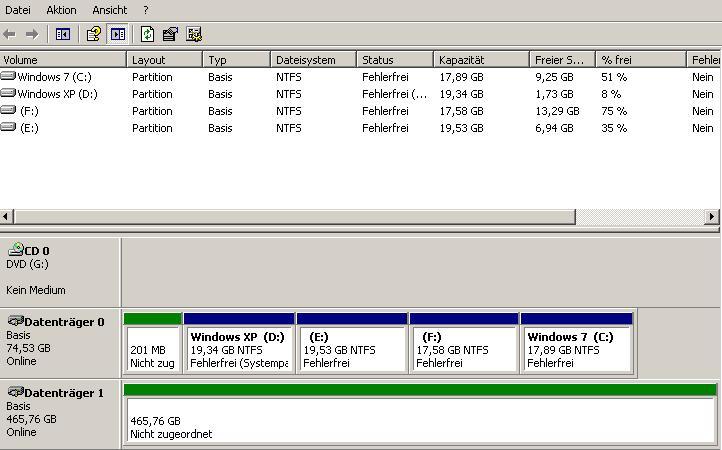Sort by the Layout column header
722x450 pixels.
click(x=164, y=60)
